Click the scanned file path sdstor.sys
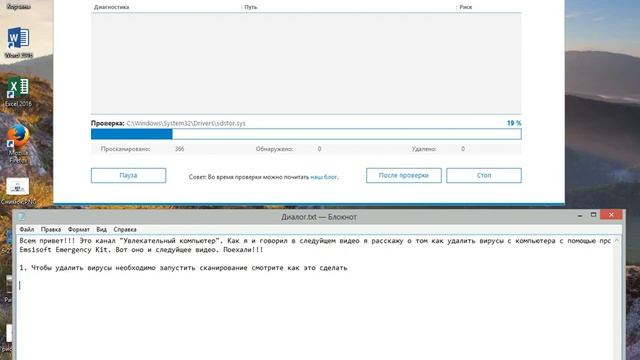Viewport: 640px width, 360px height. [186, 123]
